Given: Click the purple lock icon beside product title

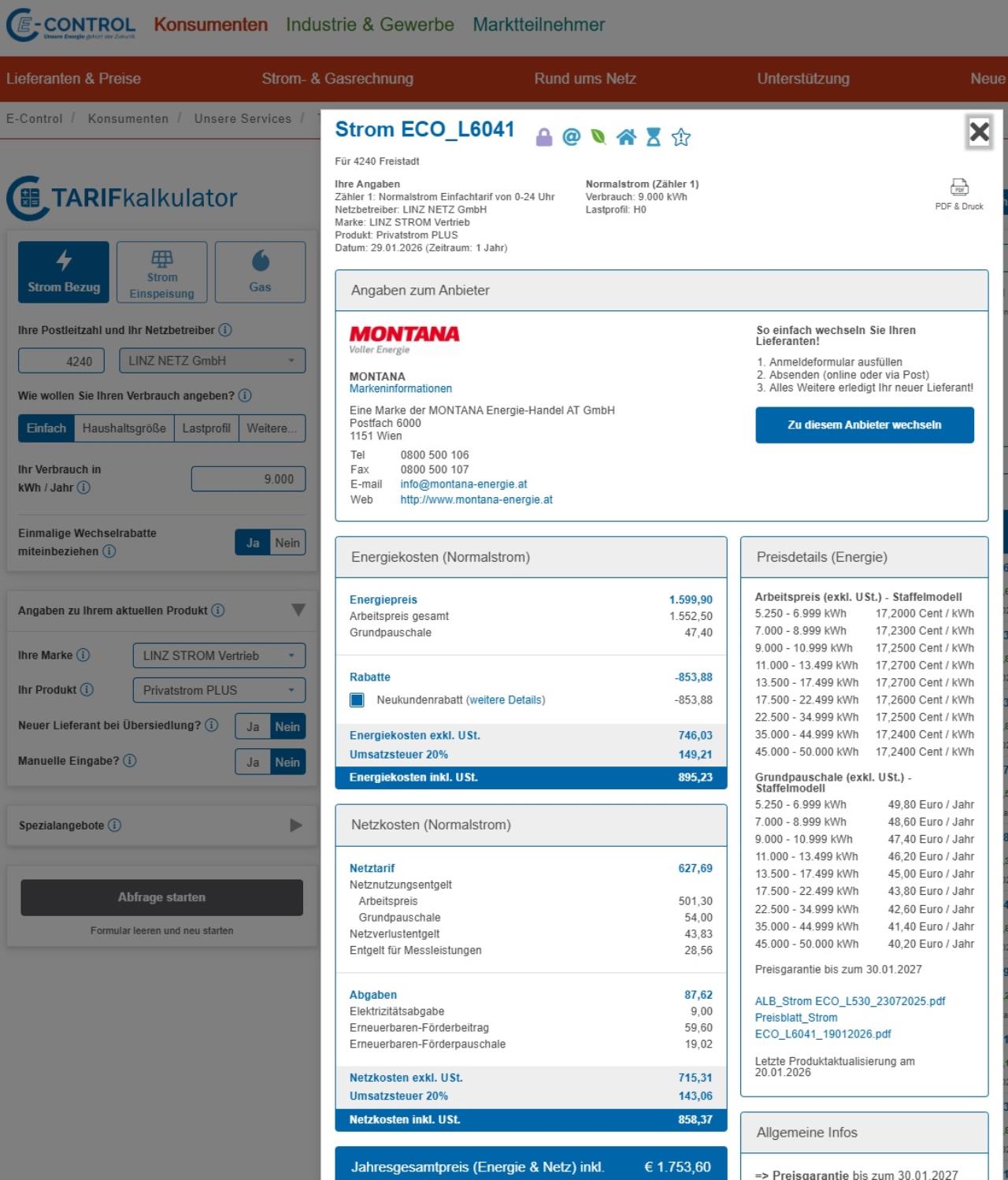Looking at the screenshot, I should pos(543,138).
